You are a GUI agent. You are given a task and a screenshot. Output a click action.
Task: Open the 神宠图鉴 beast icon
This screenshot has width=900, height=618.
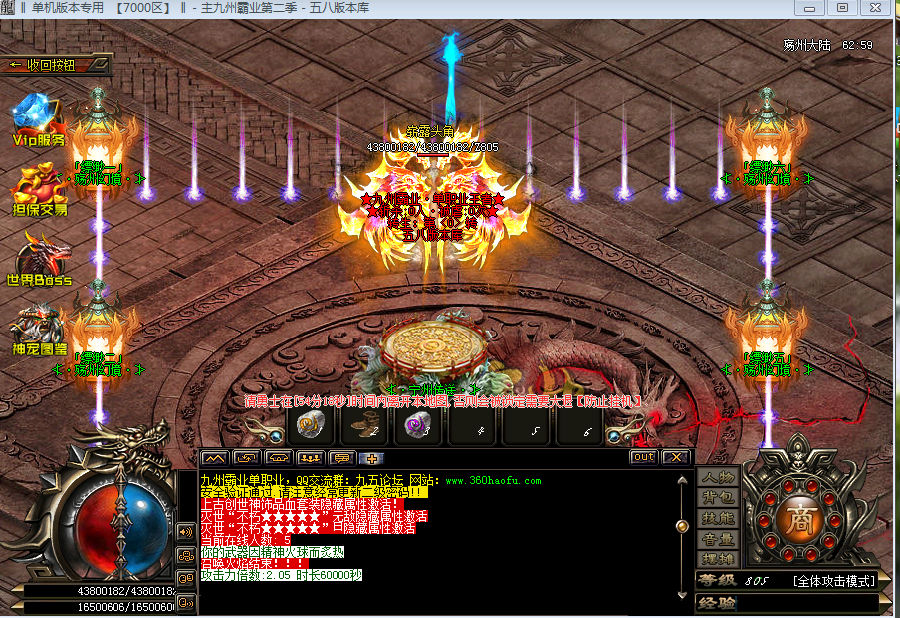point(39,329)
